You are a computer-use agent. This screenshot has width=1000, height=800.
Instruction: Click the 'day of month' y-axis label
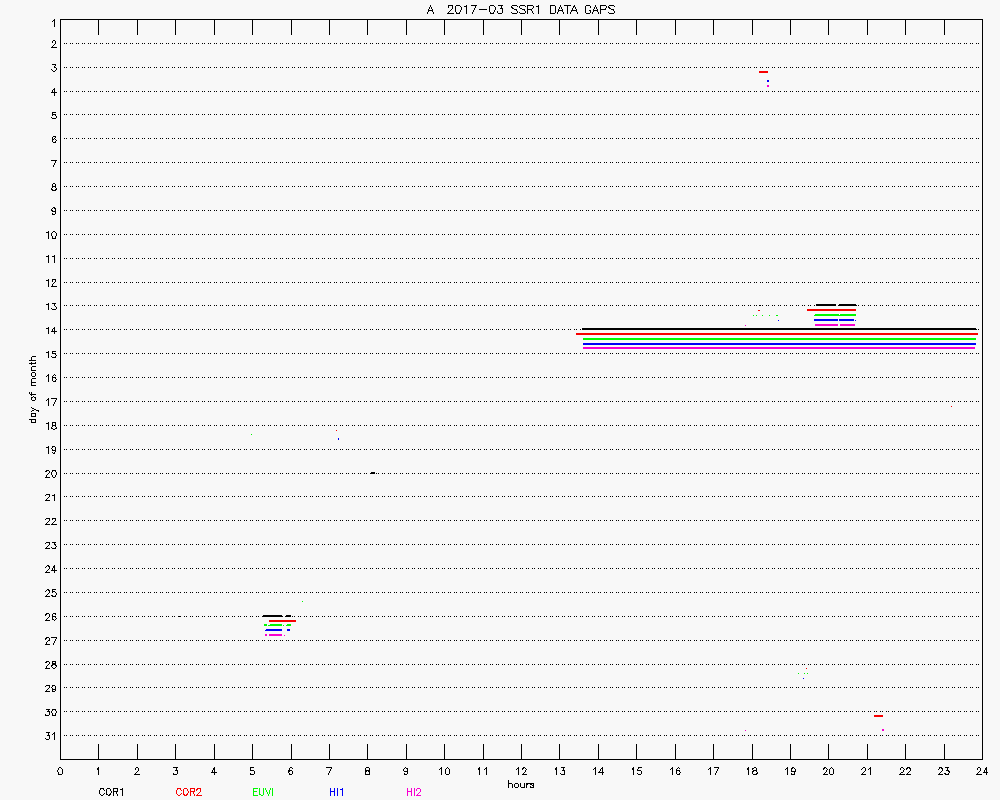pyautogui.click(x=33, y=389)
